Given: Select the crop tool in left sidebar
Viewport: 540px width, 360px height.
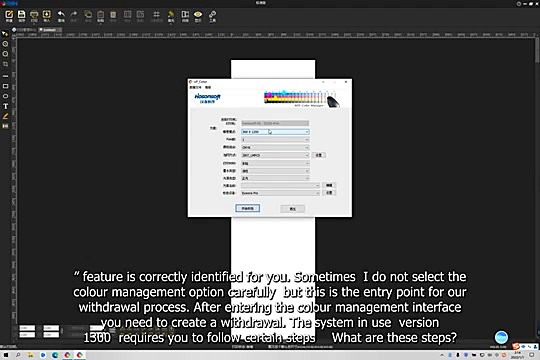Looking at the screenshot, I should pyautogui.click(x=5, y=64).
